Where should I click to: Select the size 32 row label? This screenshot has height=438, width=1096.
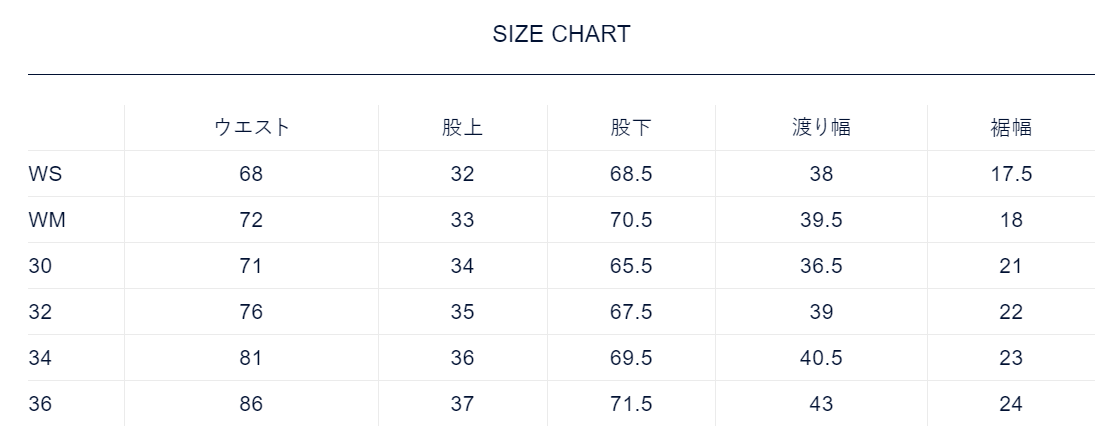pos(40,312)
